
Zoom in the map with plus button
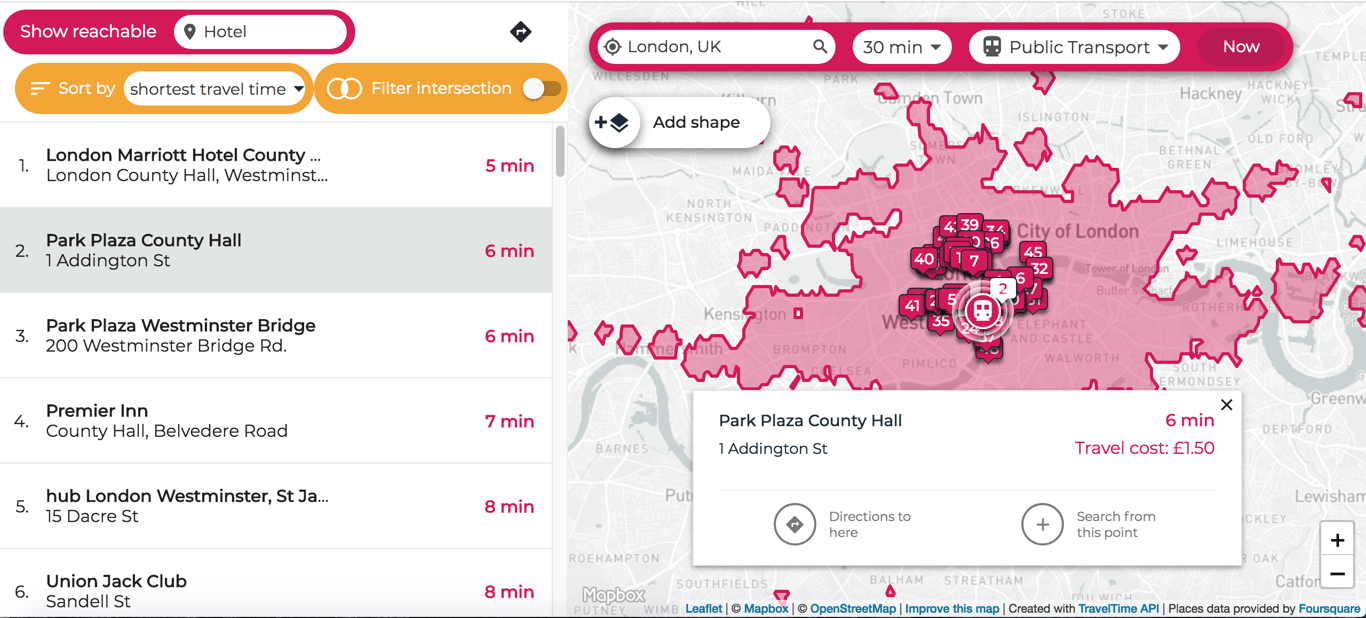pos(1337,540)
